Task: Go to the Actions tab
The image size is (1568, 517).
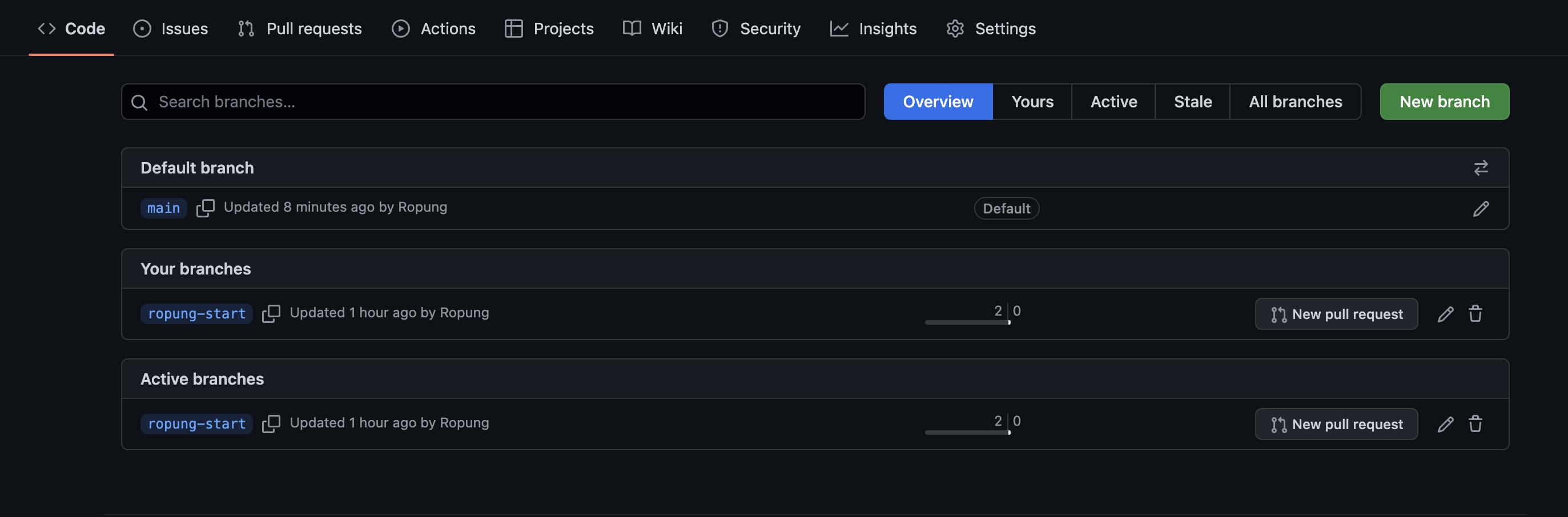Action: pyautogui.click(x=433, y=29)
